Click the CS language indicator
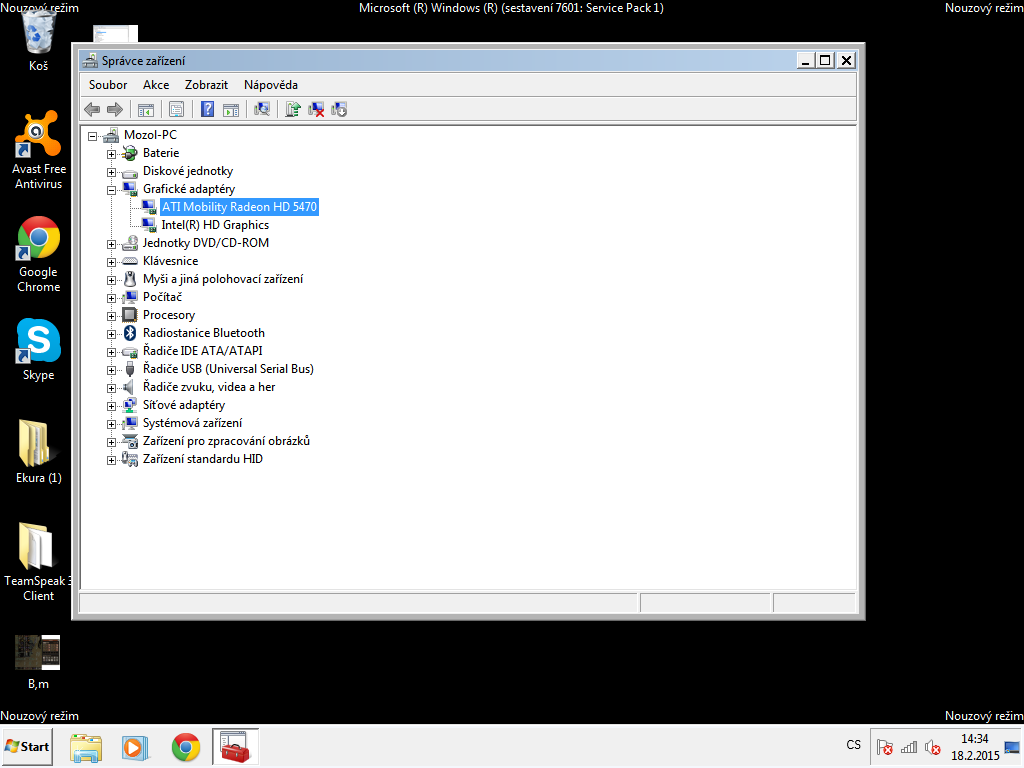Image resolution: width=1024 pixels, height=768 pixels. click(854, 745)
